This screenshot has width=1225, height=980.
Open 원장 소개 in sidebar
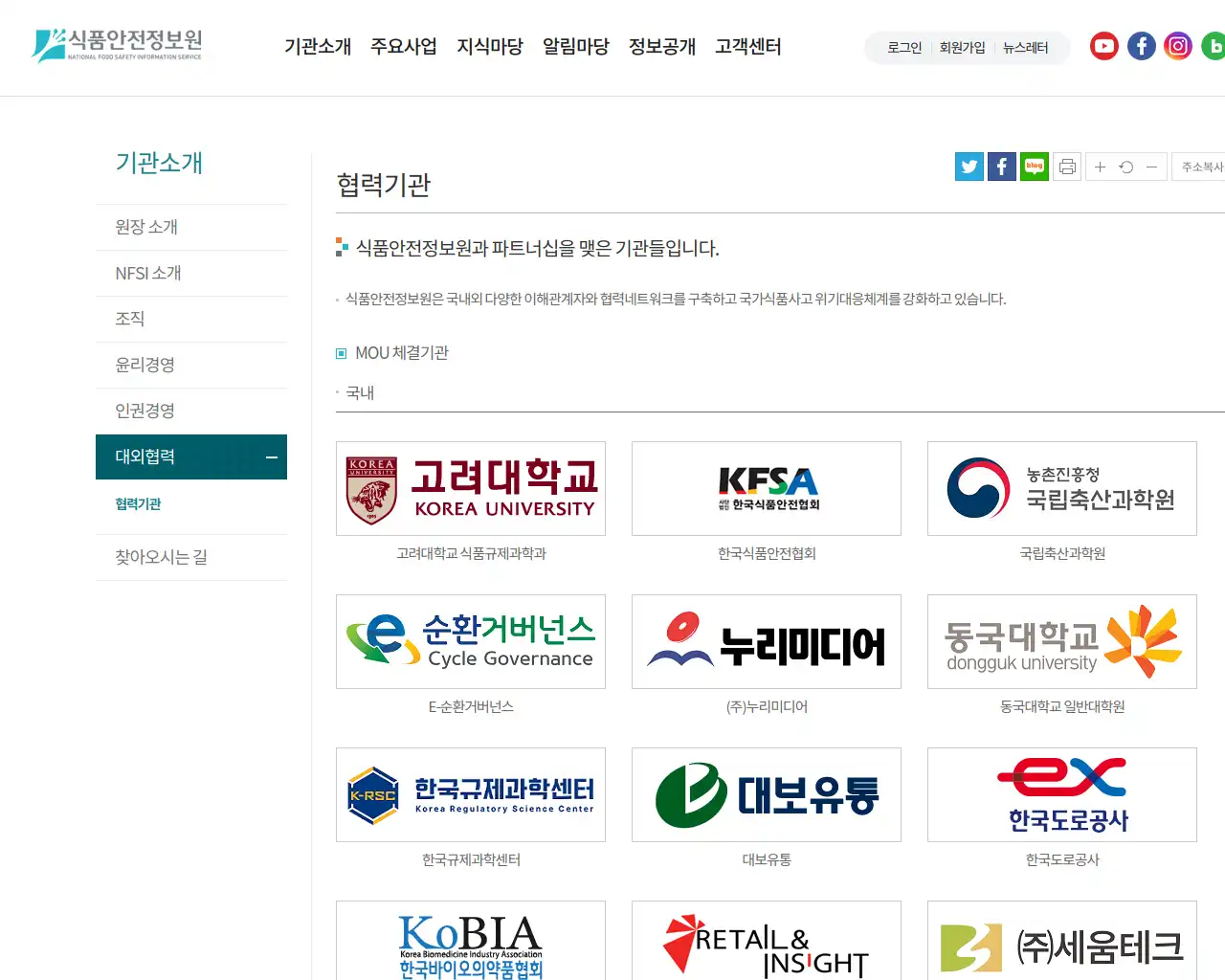point(191,227)
